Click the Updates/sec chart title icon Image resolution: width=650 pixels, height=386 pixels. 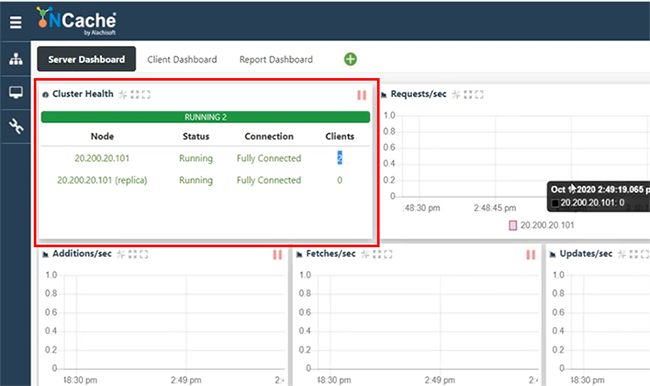pyautogui.click(x=553, y=255)
